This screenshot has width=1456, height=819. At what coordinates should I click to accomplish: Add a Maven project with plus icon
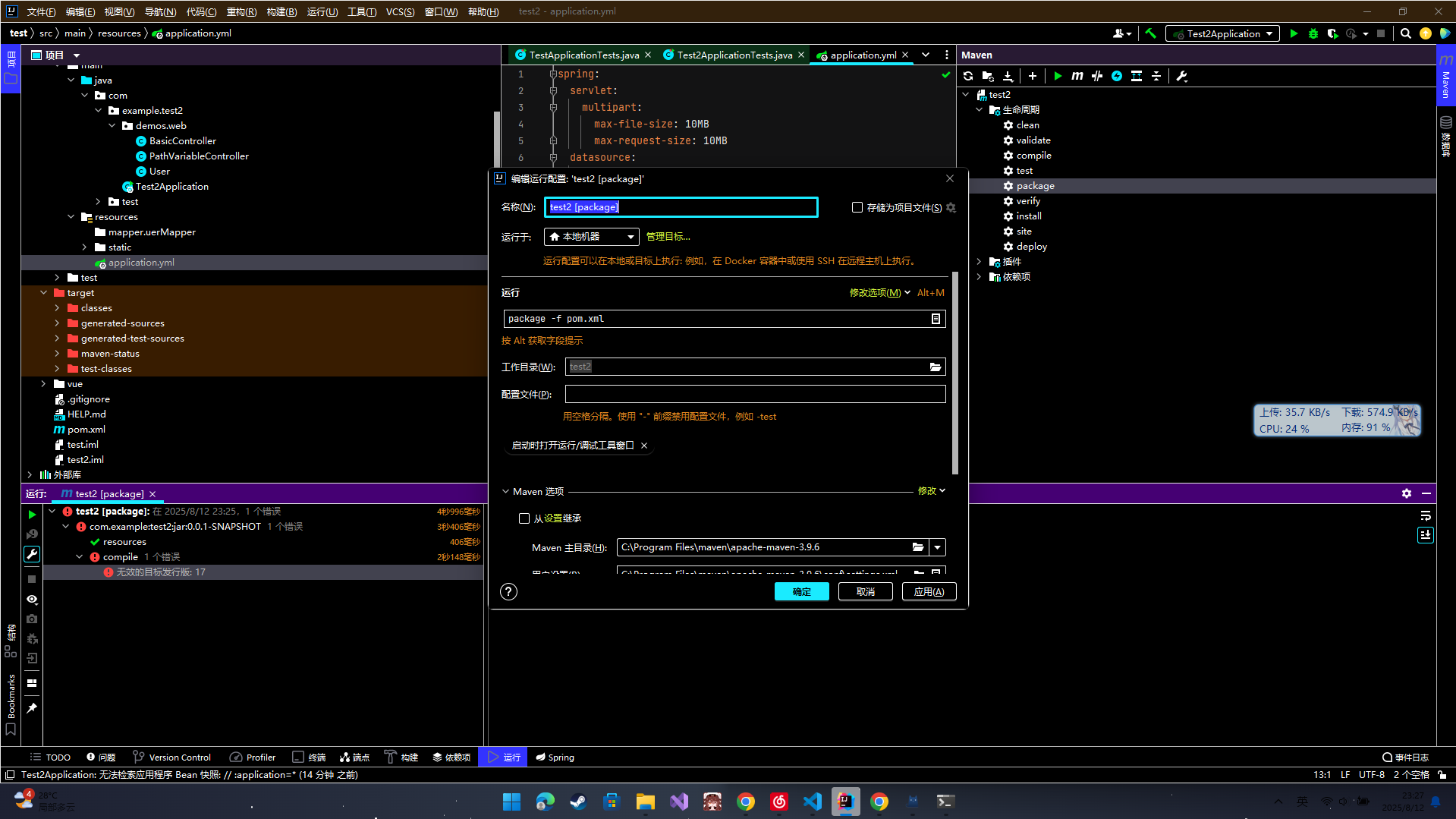click(x=1033, y=76)
